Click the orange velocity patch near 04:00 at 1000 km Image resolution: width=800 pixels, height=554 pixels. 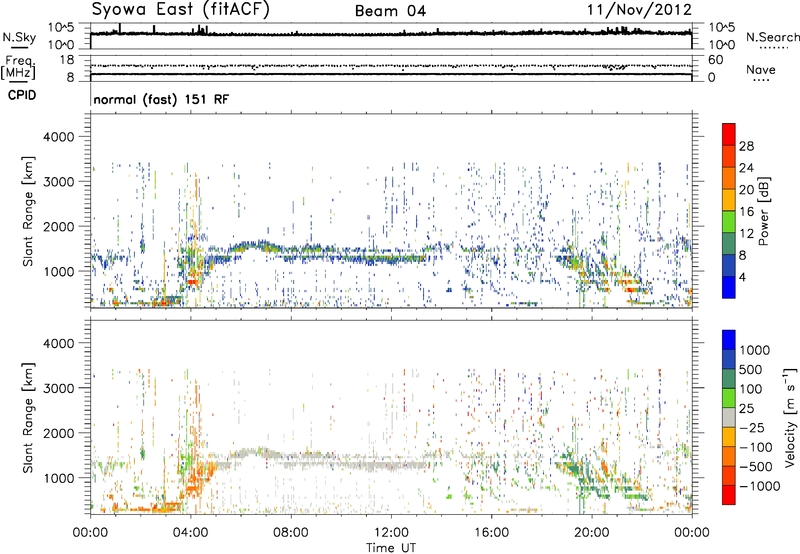pyautogui.click(x=199, y=477)
